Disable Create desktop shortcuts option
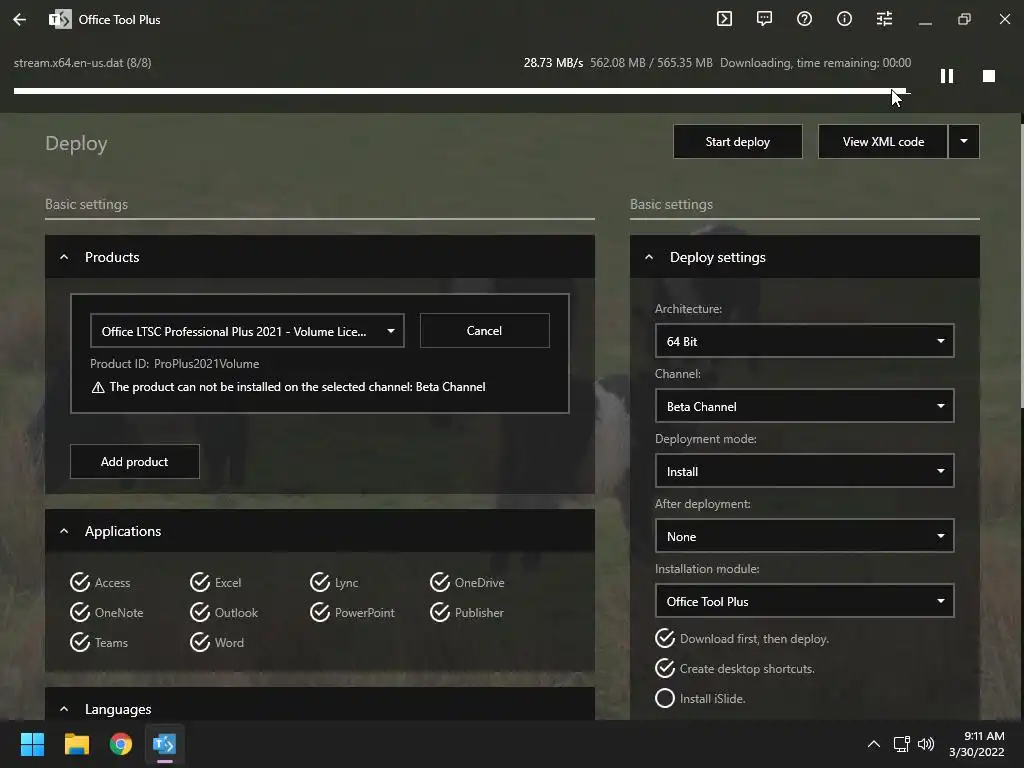Screen dimensions: 1024x768 click(735, 668)
